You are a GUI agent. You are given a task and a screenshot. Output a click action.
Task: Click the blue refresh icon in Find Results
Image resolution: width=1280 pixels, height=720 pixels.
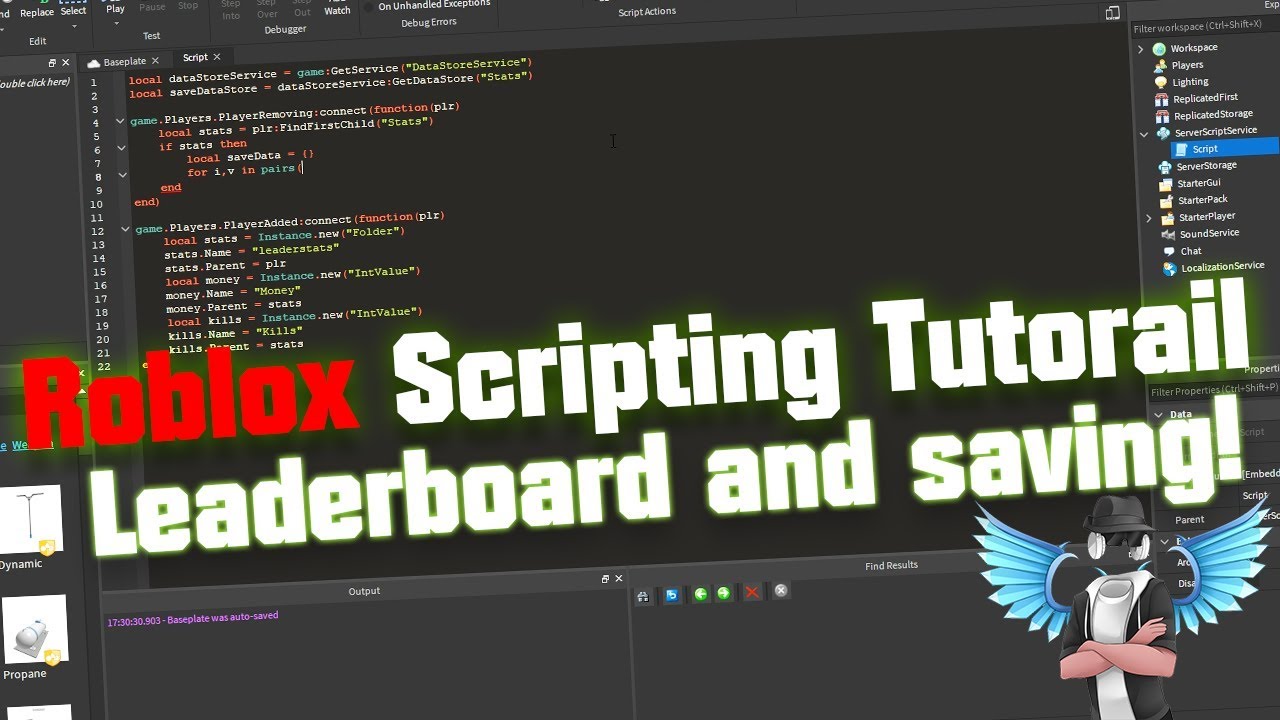[672, 595]
